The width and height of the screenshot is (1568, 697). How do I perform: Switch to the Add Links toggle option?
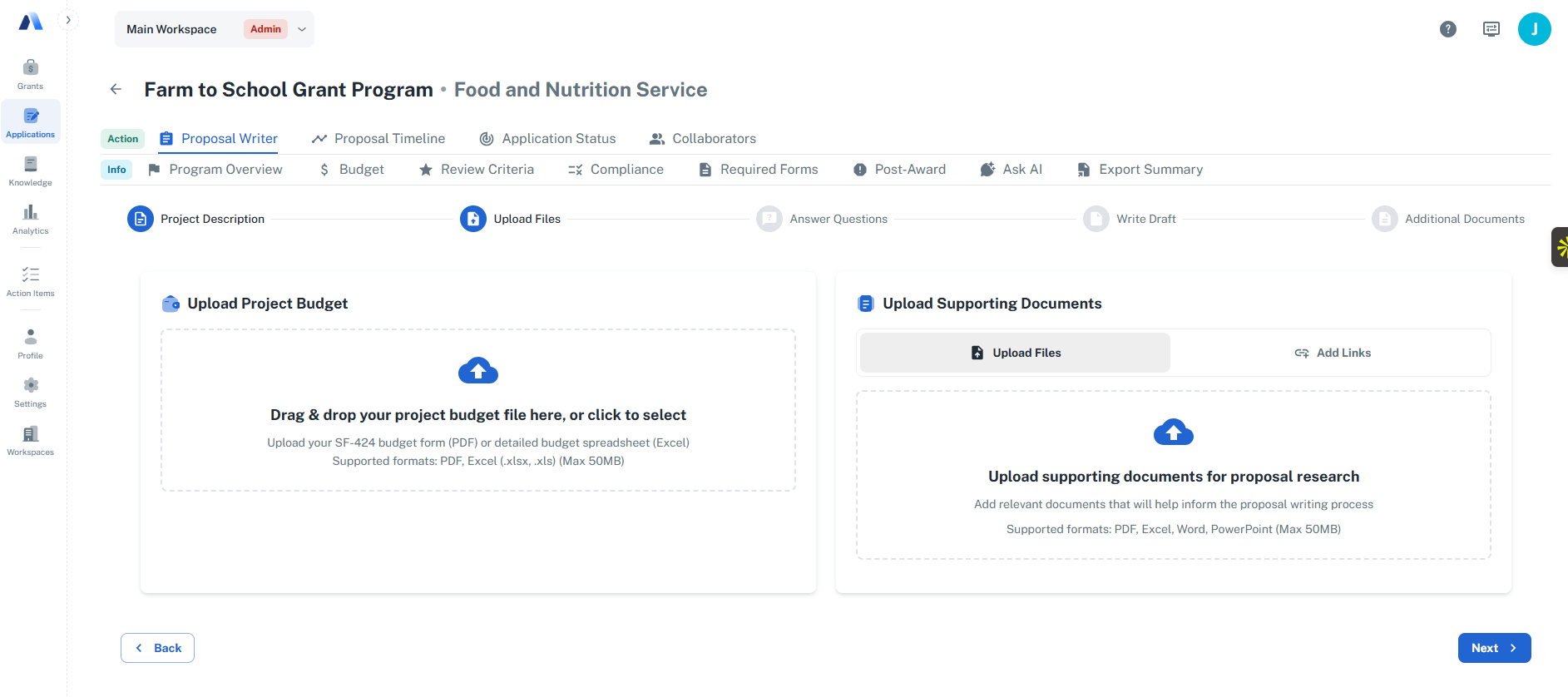[x=1333, y=352]
